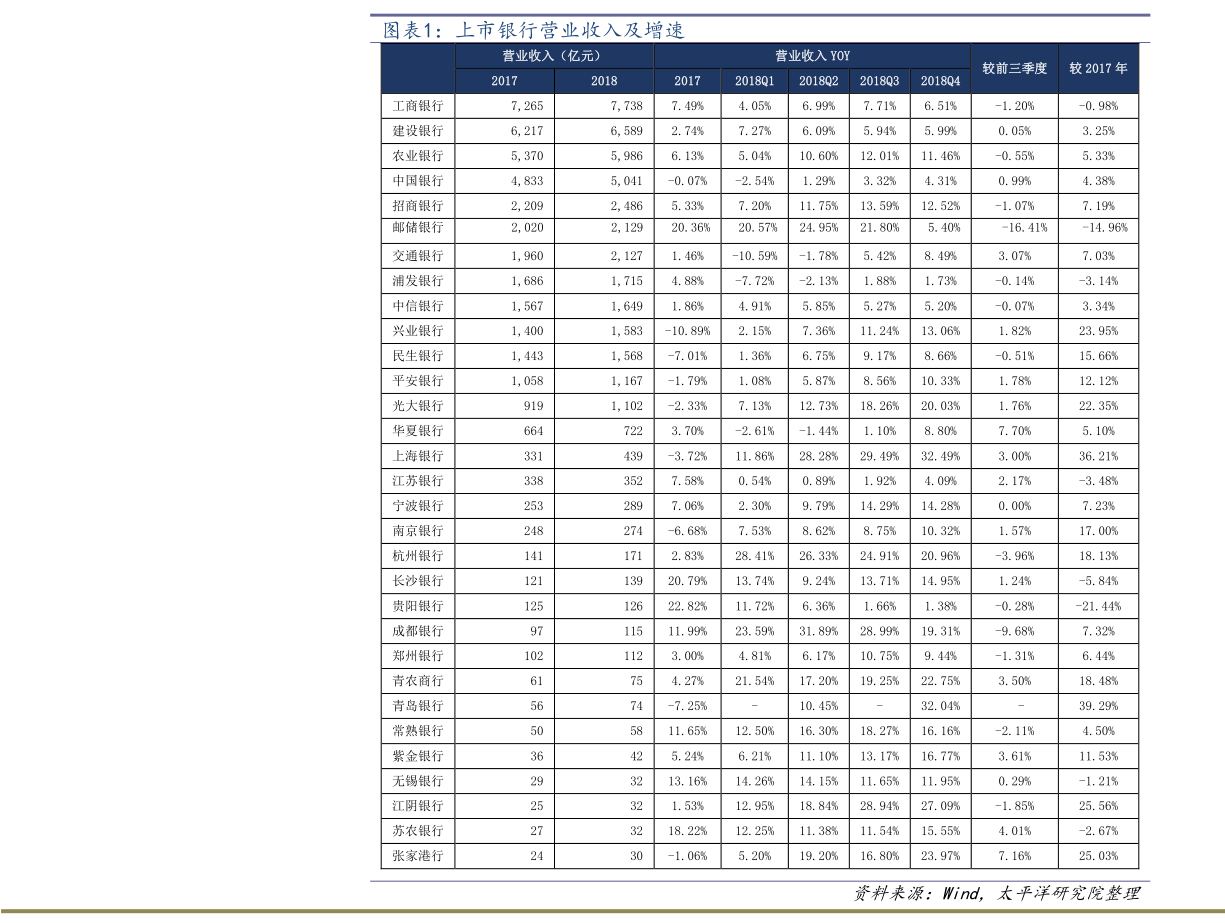Click the chart title 图表1：上市银行营业收入及增速
The image size is (1225, 923).
pyautogui.click(x=534, y=30)
